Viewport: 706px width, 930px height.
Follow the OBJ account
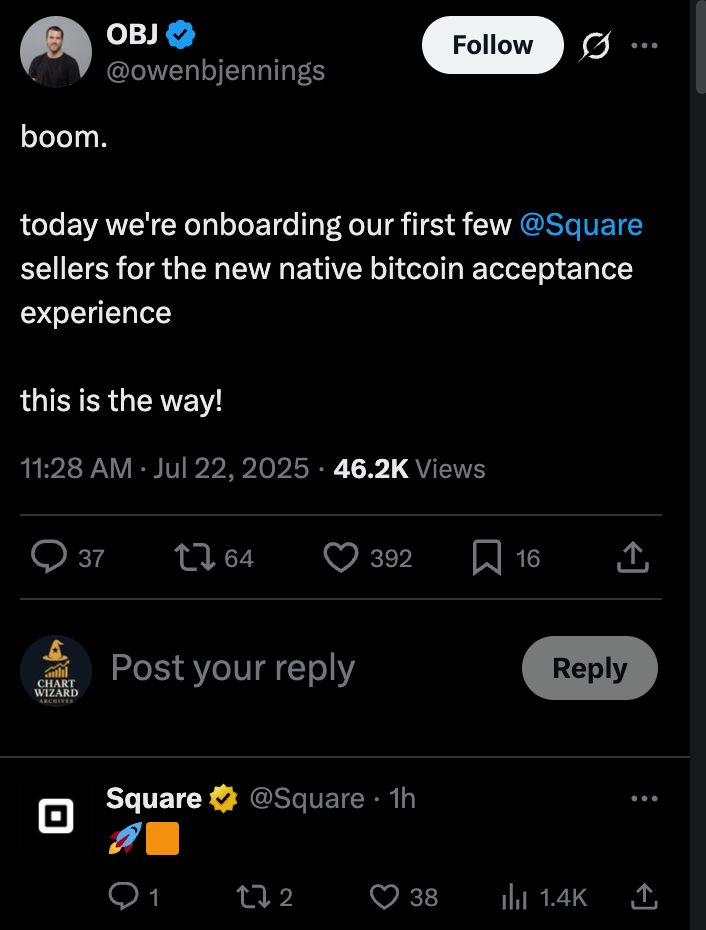pos(492,45)
